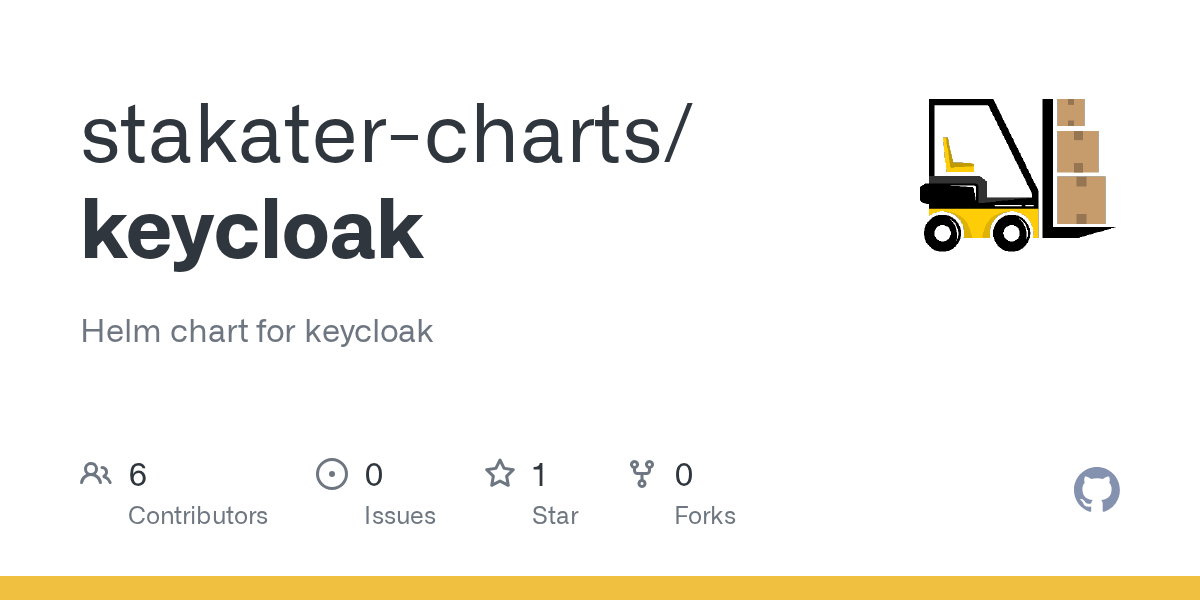Open the keycloak repository title
The width and height of the screenshot is (1200, 600).
click(x=252, y=230)
